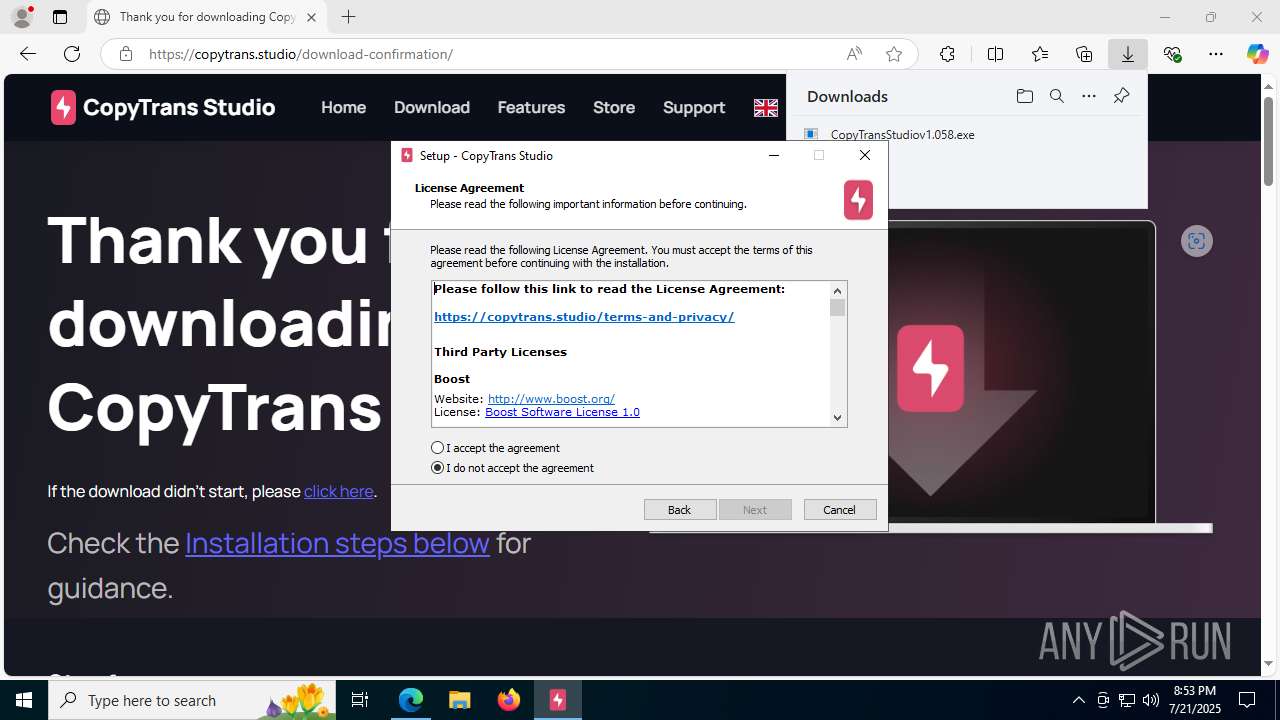Click the CopyTrans Studio site logo

[163, 107]
